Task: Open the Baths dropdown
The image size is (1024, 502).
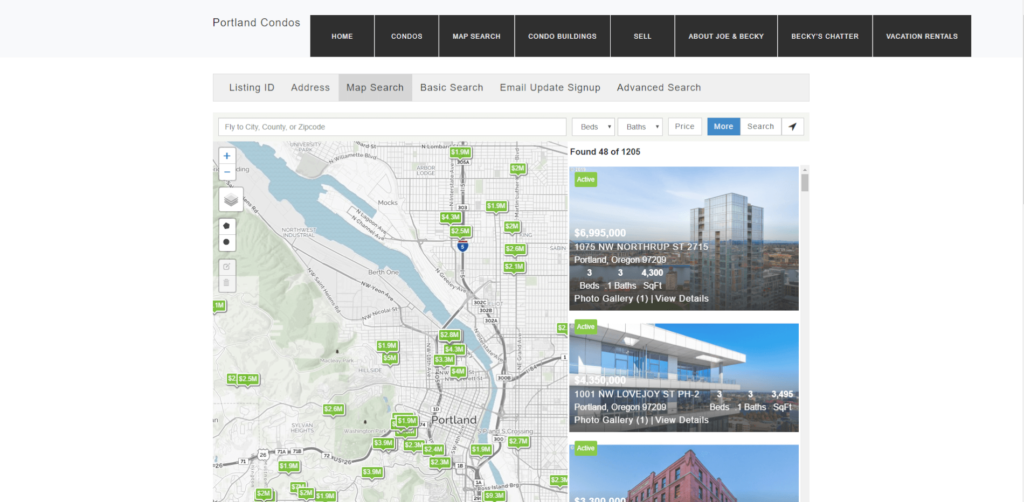Action: (x=640, y=127)
